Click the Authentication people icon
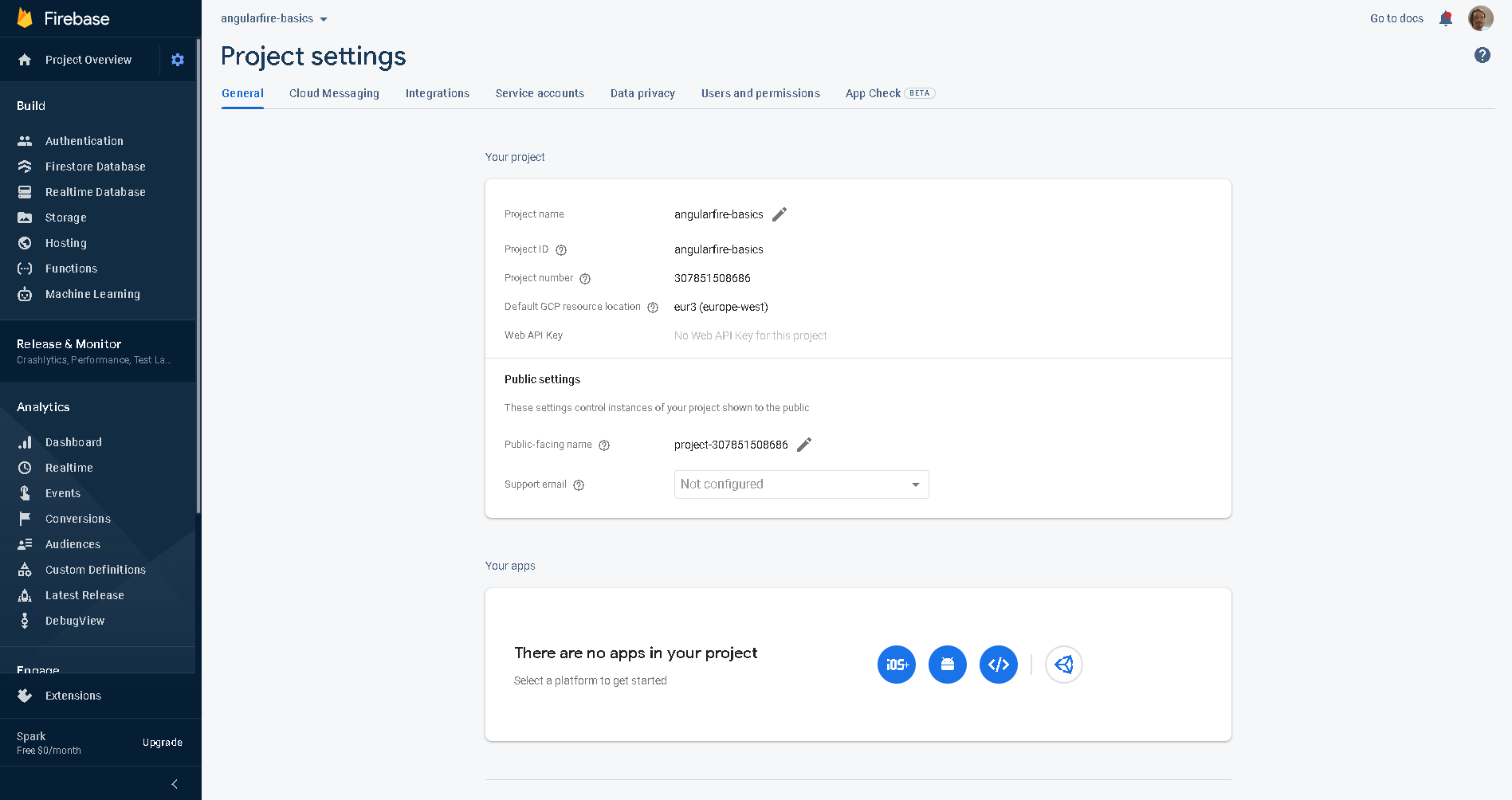The height and width of the screenshot is (800, 1512). click(25, 141)
